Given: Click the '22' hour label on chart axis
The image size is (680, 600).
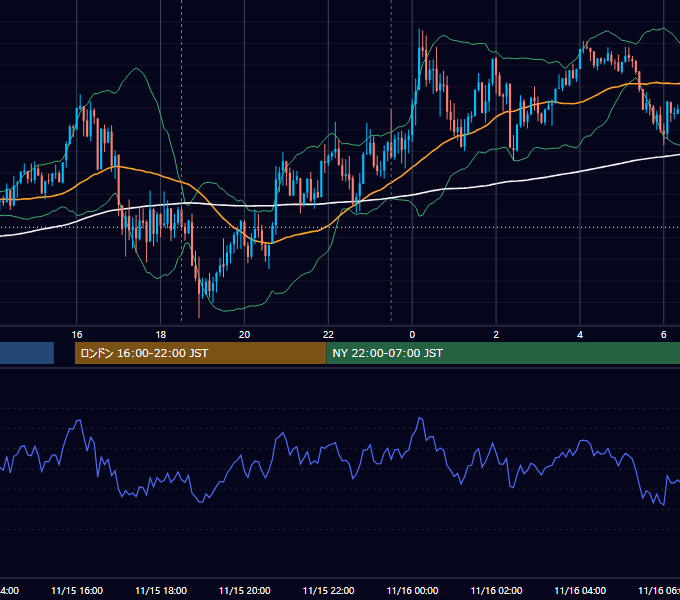Looking at the screenshot, I should 328,335.
